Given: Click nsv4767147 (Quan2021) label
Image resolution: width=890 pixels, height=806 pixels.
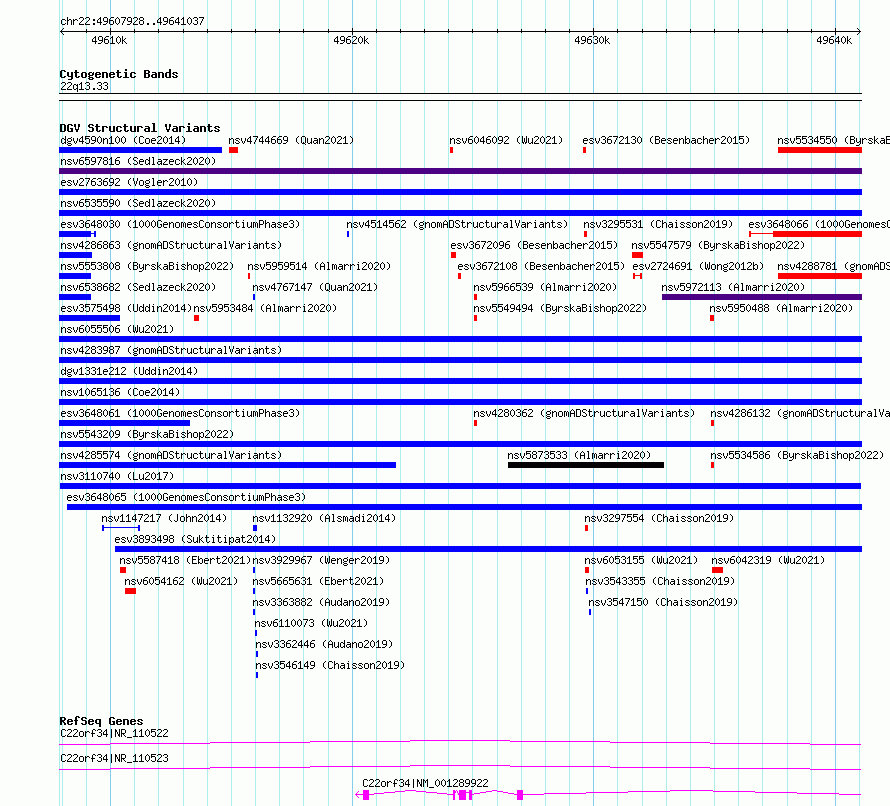Looking at the screenshot, I should (x=316, y=287).
